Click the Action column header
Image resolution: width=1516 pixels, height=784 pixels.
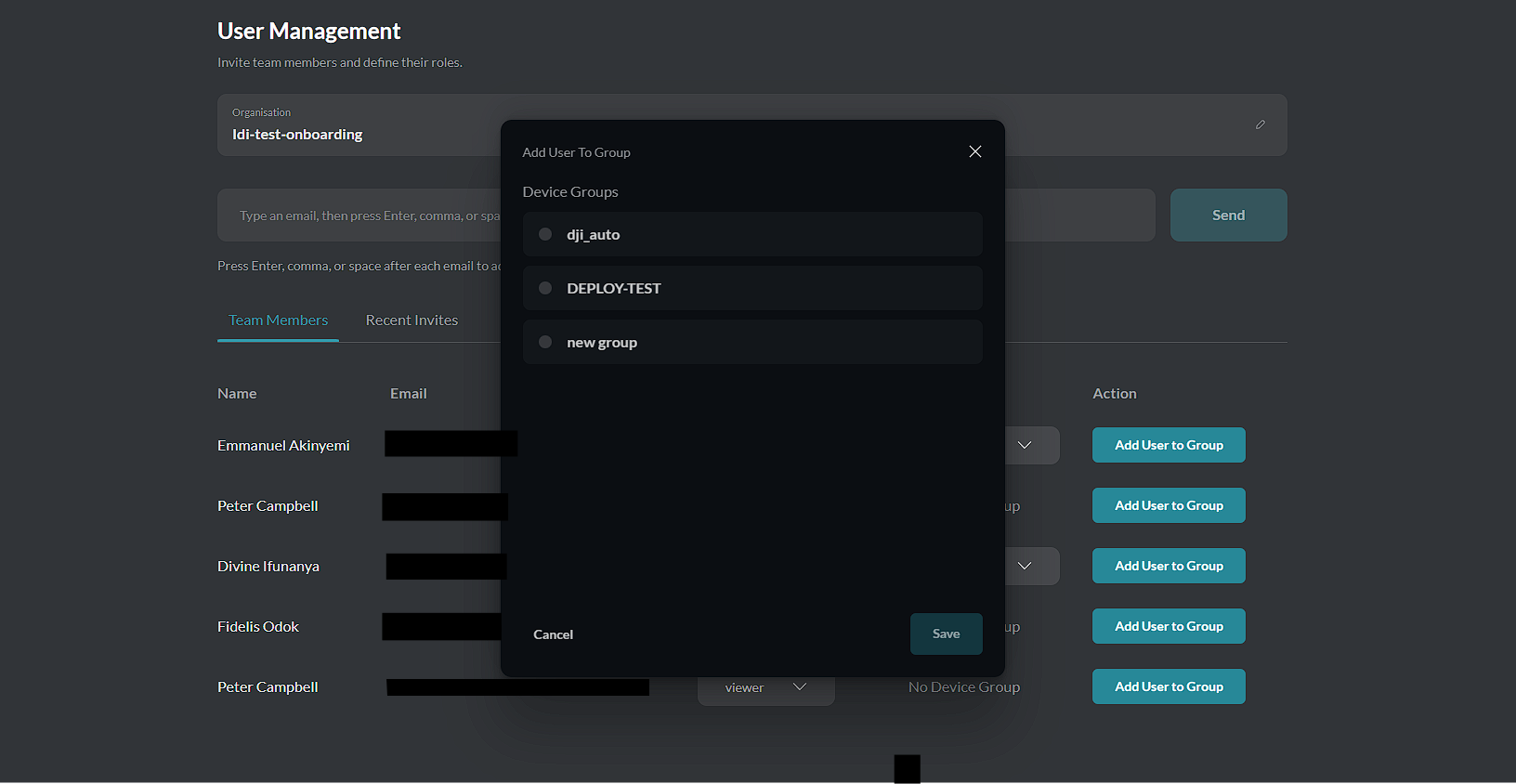pos(1115,394)
